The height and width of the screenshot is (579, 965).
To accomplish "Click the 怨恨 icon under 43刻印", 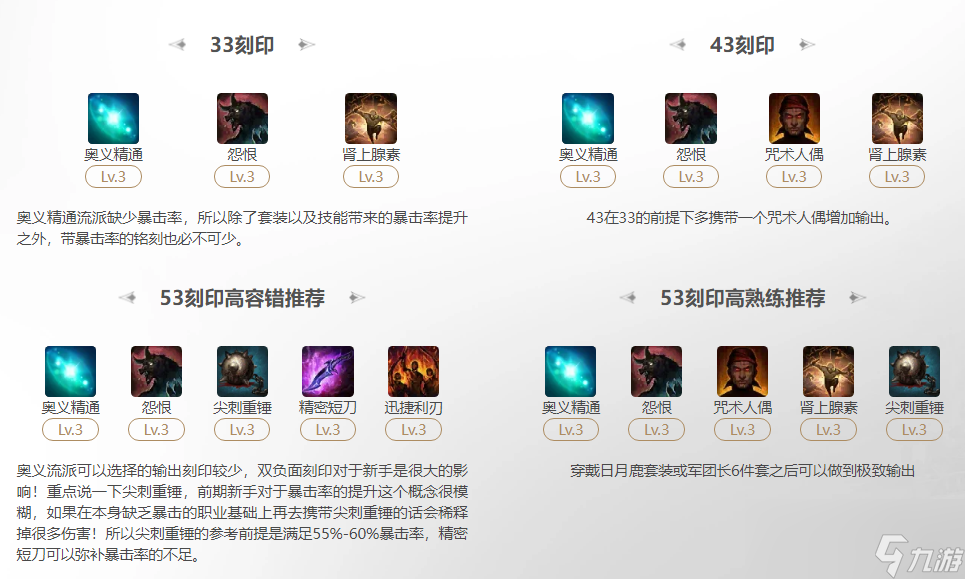I will click(691, 118).
